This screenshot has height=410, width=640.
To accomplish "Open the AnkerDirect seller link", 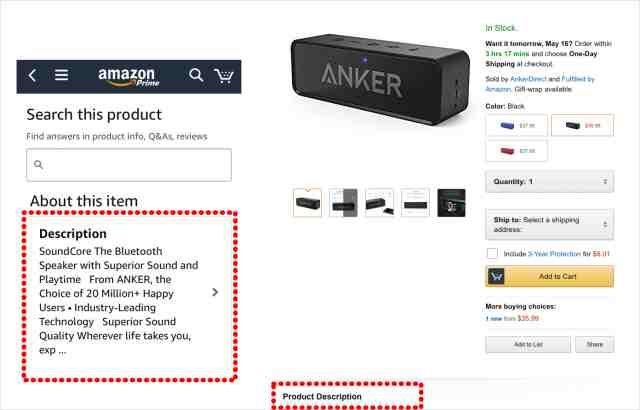I will click(528, 79).
